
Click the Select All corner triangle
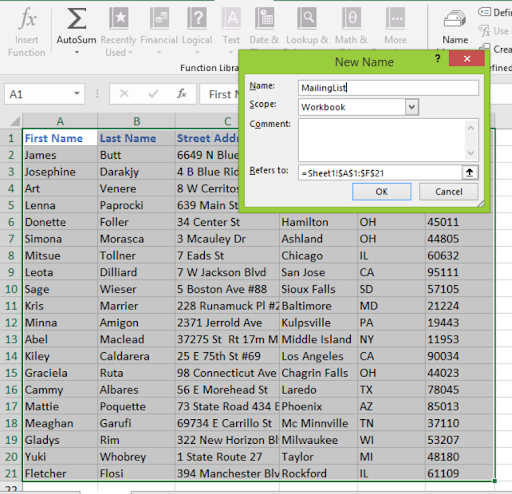(15, 121)
